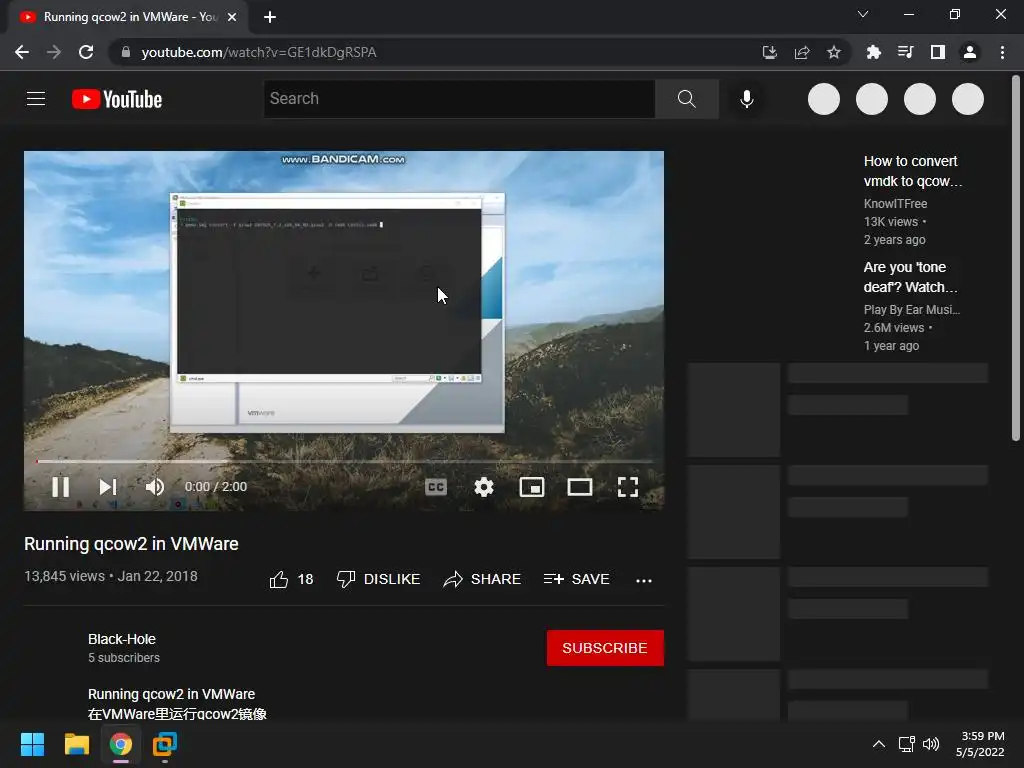Select the 'Running qcow2 in VMWare' tab
This screenshot has height=768, width=1024.
(128, 17)
